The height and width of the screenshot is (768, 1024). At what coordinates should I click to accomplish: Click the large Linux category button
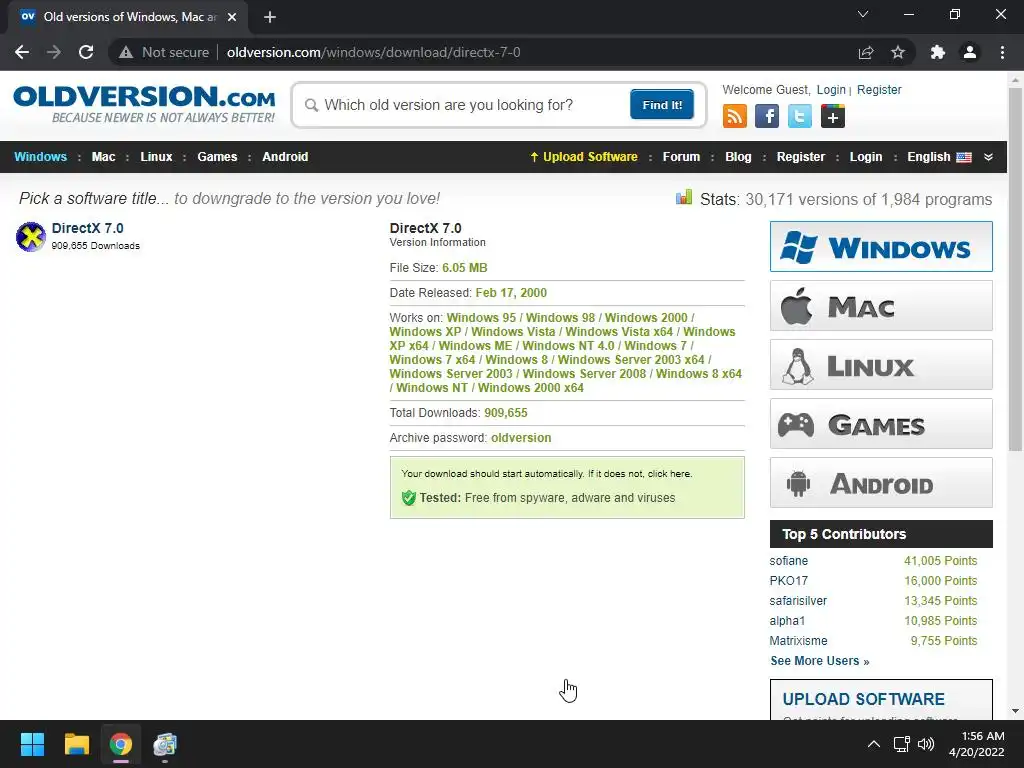(881, 365)
